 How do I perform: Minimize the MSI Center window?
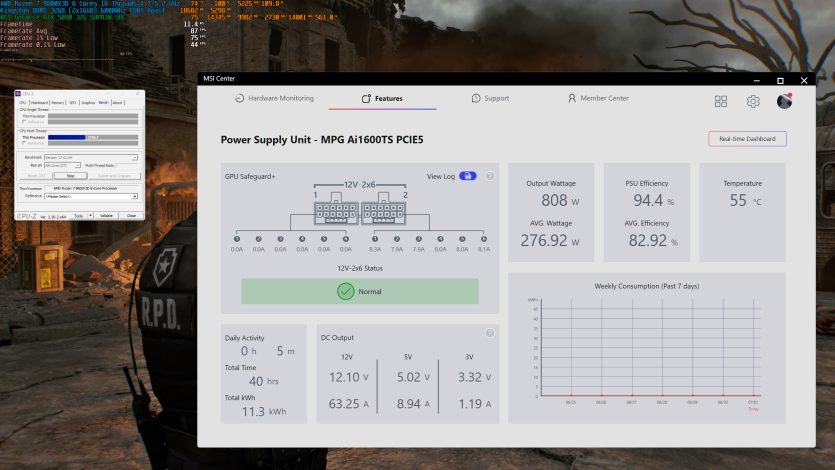pyautogui.click(x=756, y=80)
